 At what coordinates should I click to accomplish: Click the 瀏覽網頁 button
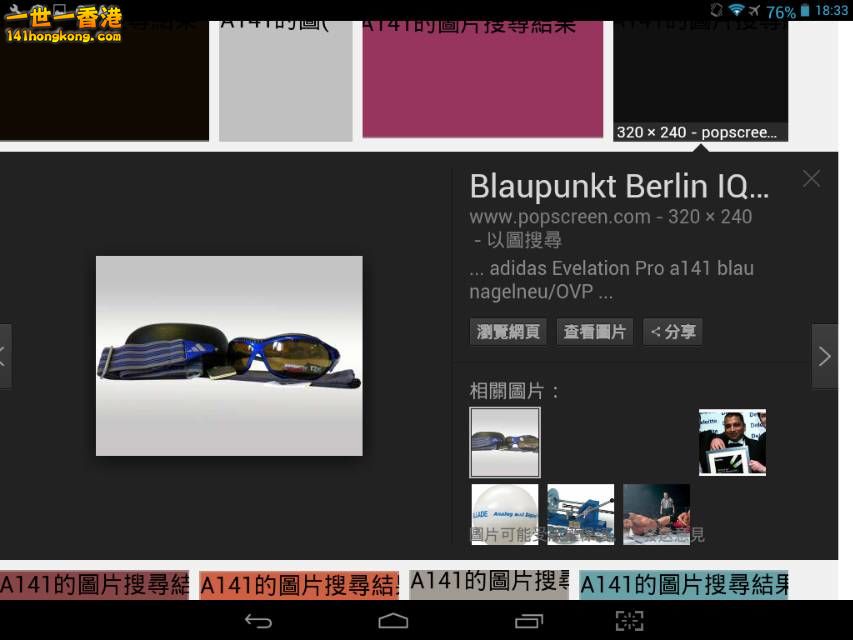508,332
